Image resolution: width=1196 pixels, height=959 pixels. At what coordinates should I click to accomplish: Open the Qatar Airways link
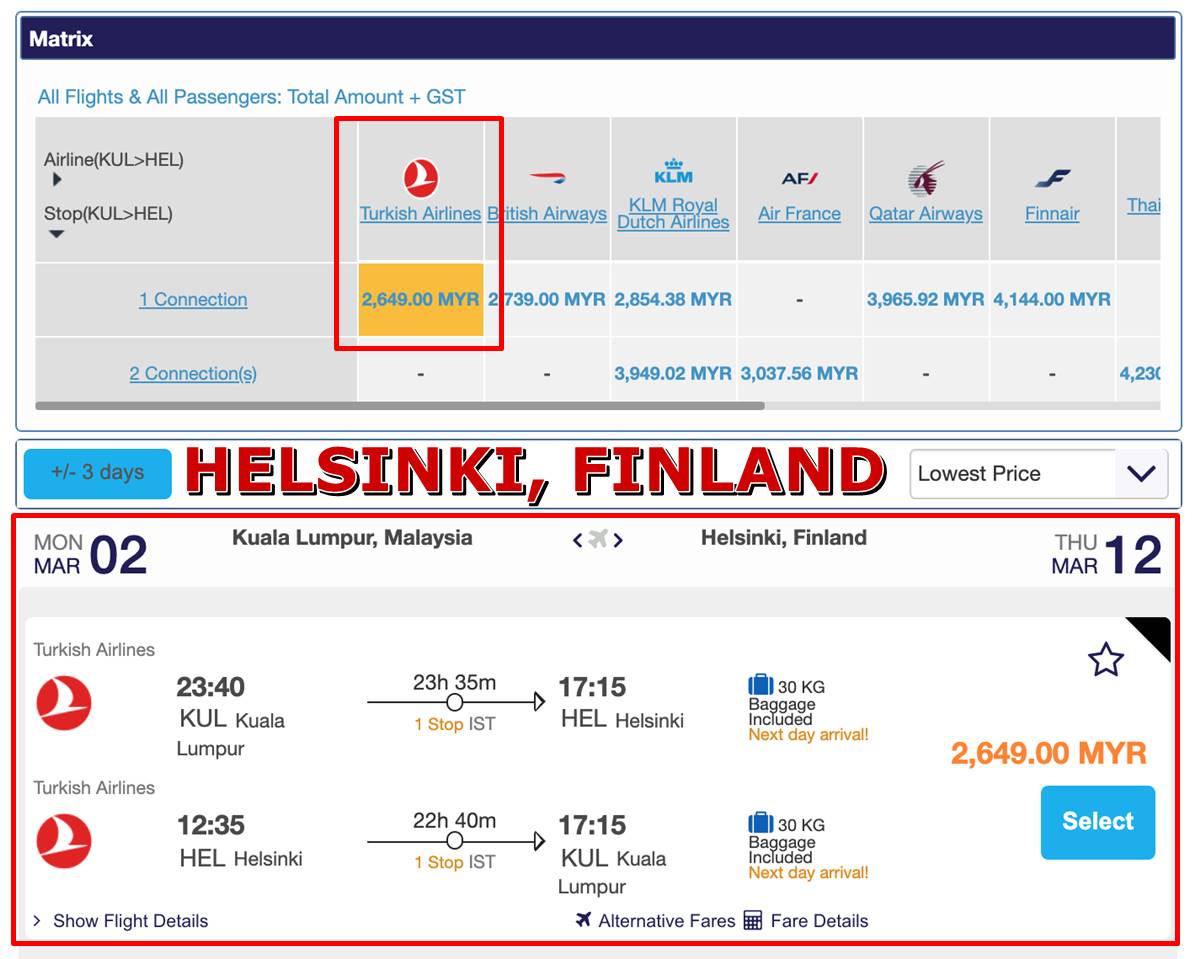[926, 214]
